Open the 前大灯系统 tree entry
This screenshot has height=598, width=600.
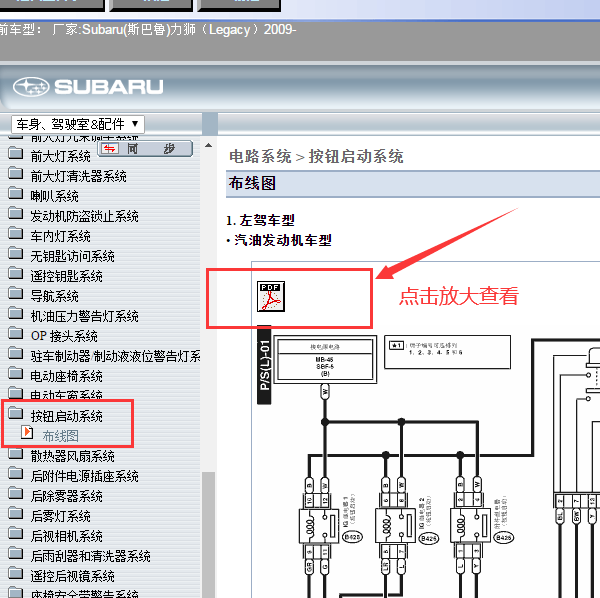(60, 156)
